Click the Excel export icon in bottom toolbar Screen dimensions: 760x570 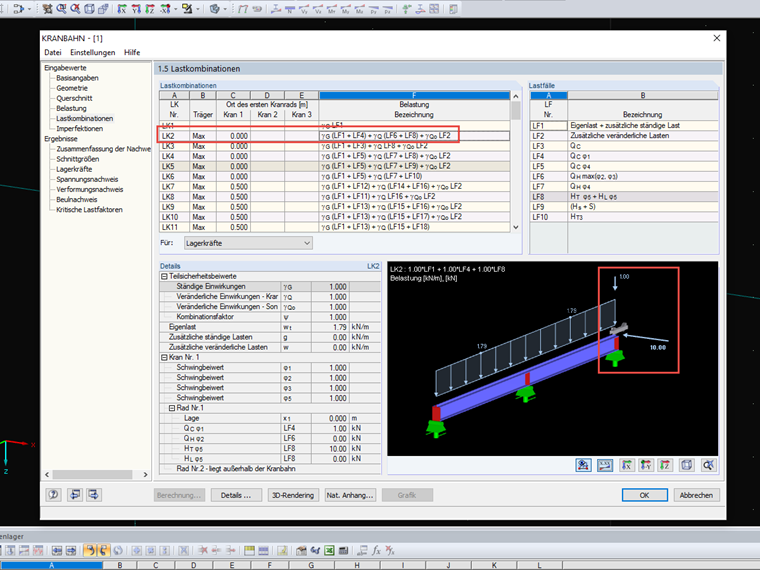coord(330,550)
